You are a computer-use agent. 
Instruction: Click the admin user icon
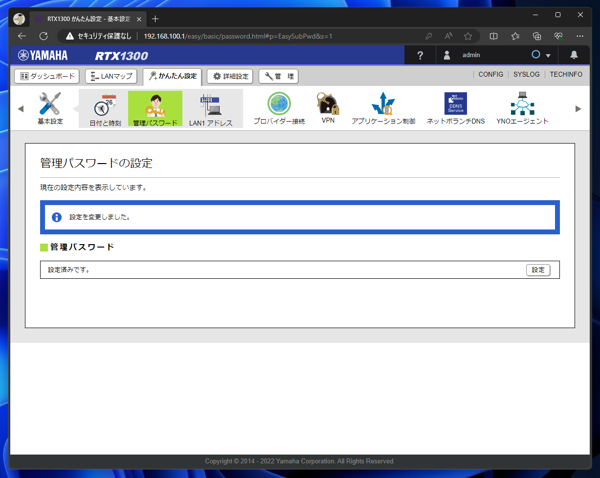(x=447, y=55)
